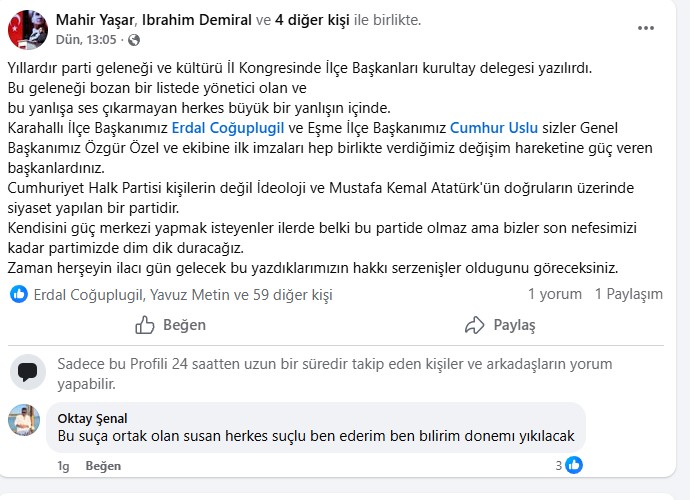Share the post using Paylaş arrow button

(x=500, y=325)
